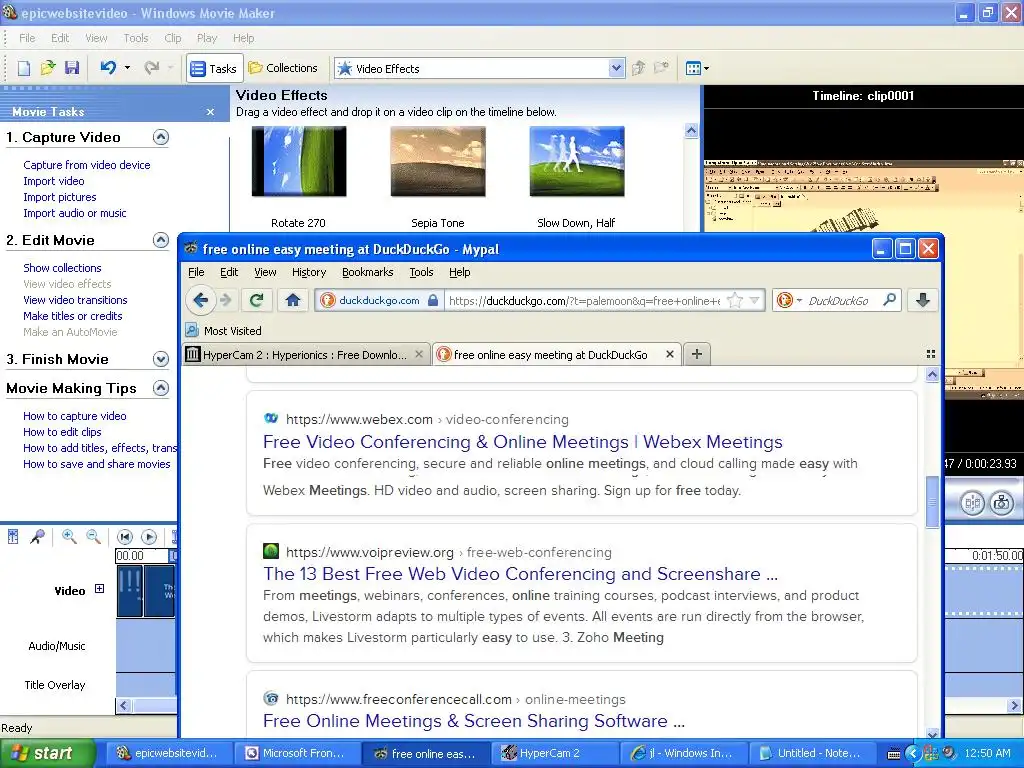This screenshot has height=768, width=1024.
Task: Expand the Video track plus box
Action: coord(99,588)
